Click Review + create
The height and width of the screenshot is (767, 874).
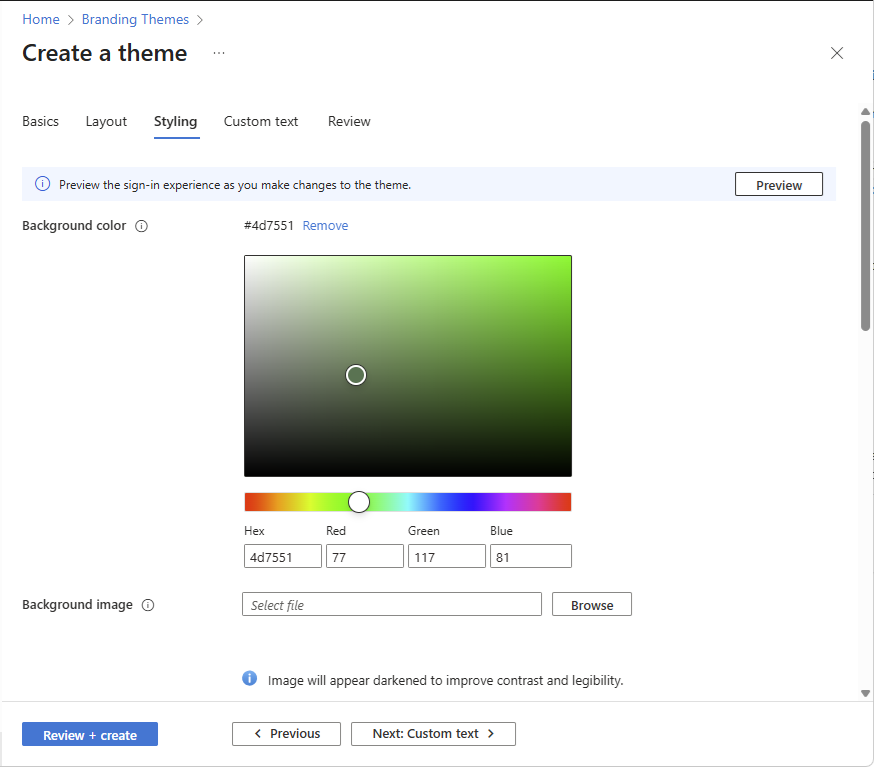point(90,735)
